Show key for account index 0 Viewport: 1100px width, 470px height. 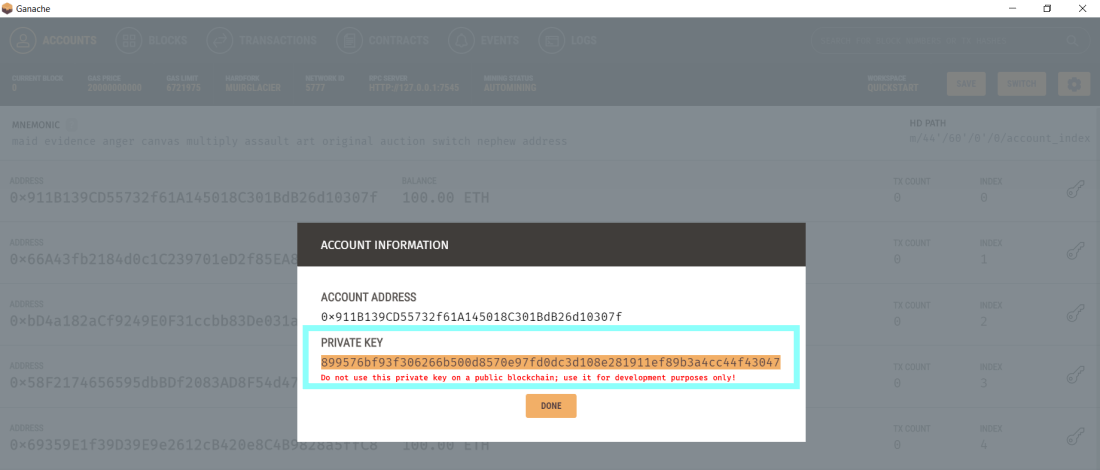tap(1073, 190)
